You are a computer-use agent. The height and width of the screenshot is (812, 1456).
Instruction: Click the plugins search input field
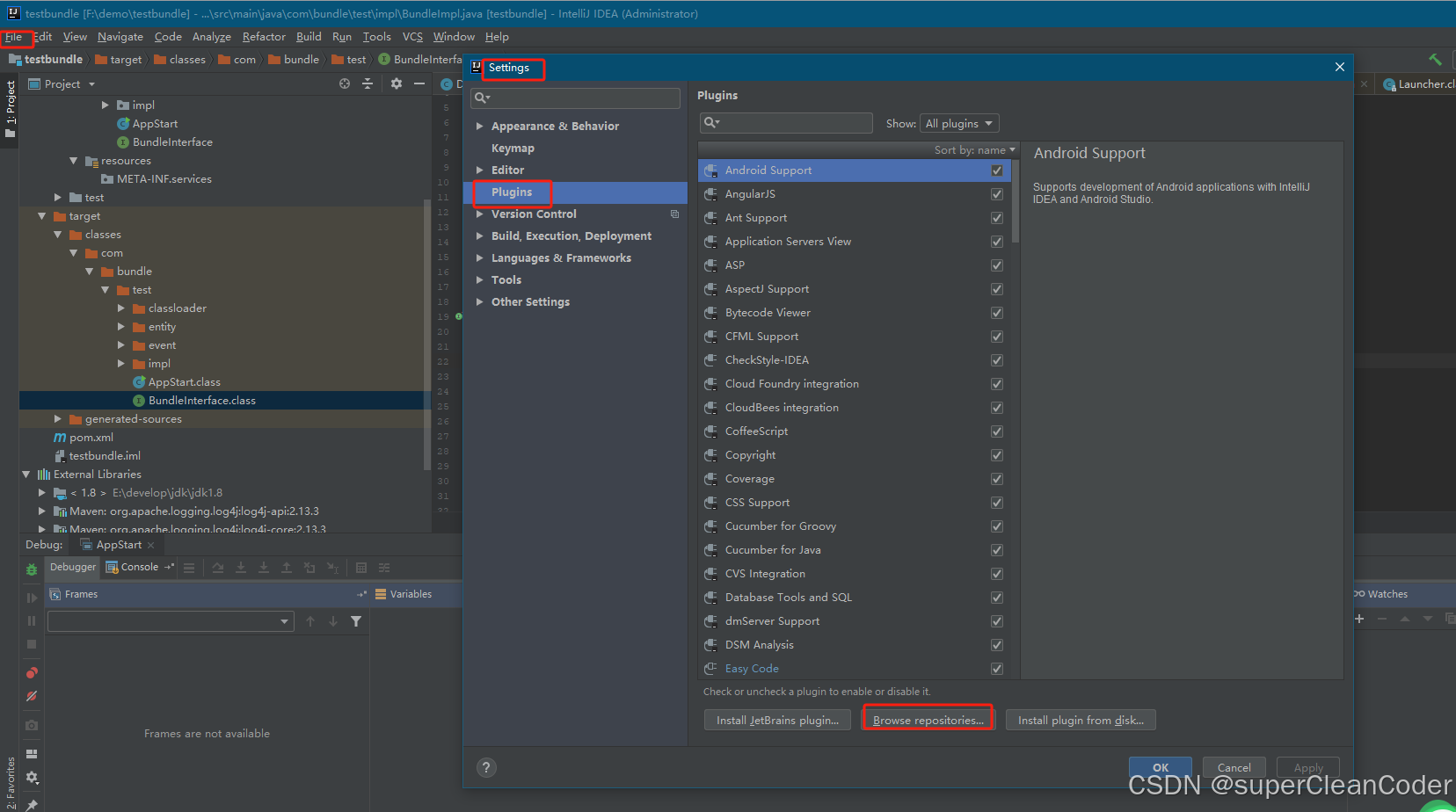point(786,123)
